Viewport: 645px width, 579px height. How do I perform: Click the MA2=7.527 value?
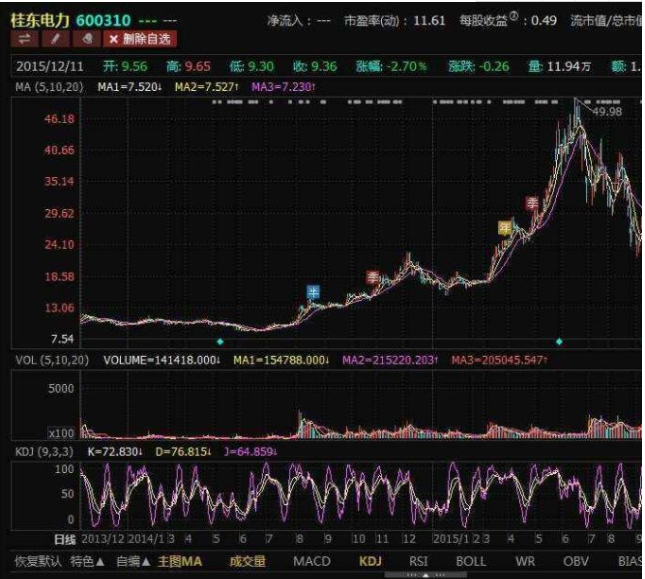(x=206, y=87)
